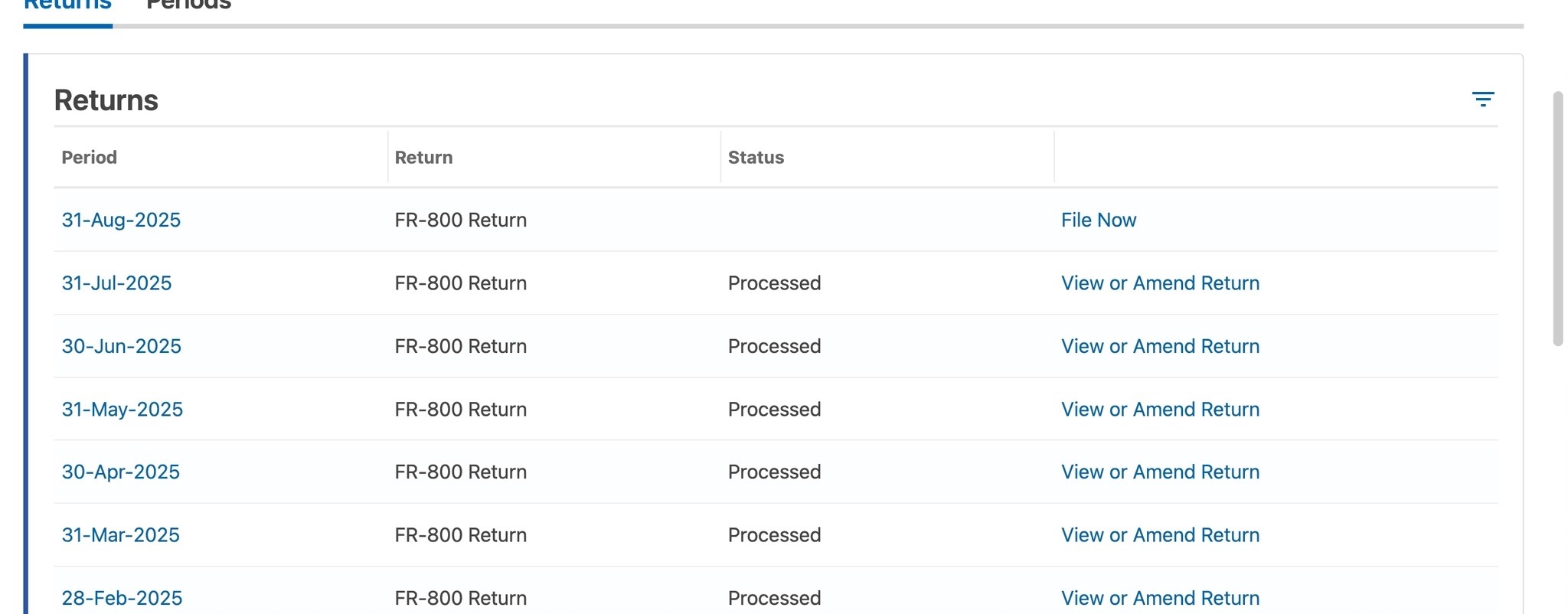The height and width of the screenshot is (614, 1568).
Task: View or amend the 28-Feb-2025 return
Action: point(1160,598)
